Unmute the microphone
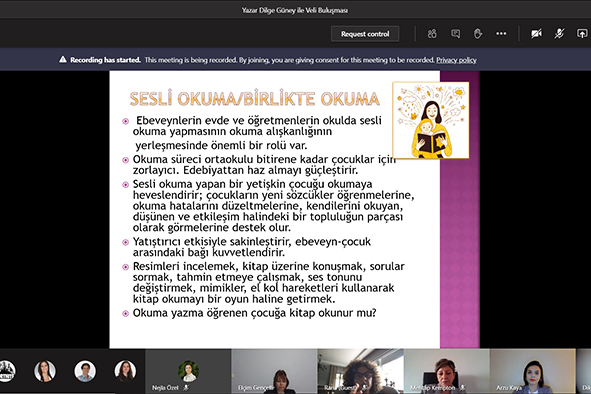This screenshot has height=394, width=591. coord(559,34)
